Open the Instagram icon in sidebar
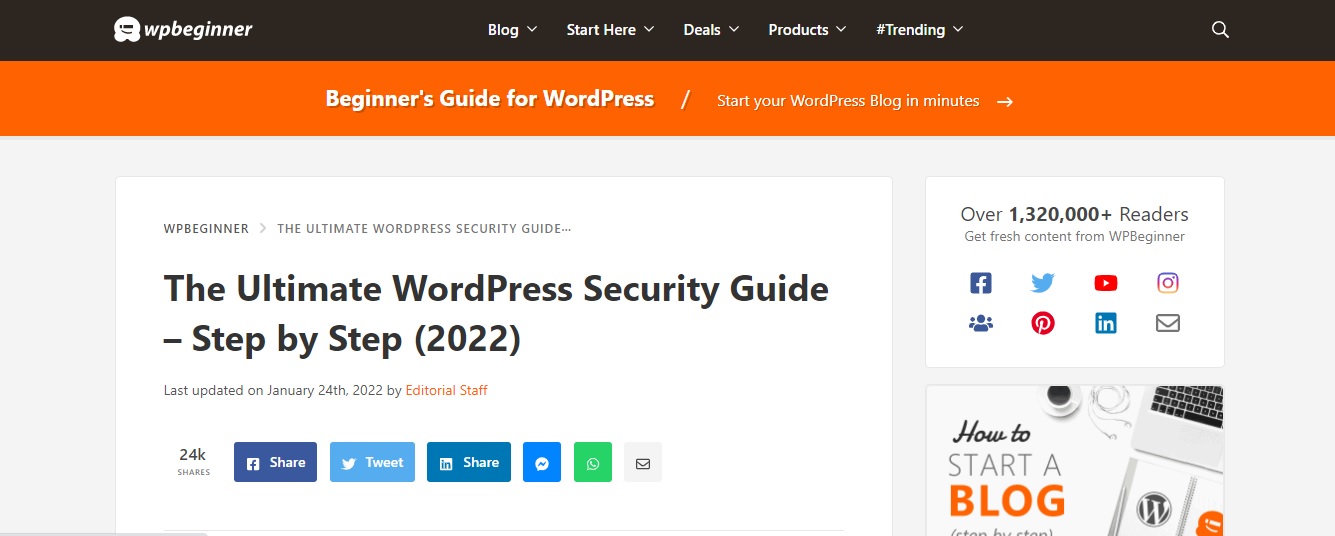1335x536 pixels. pos(1167,283)
